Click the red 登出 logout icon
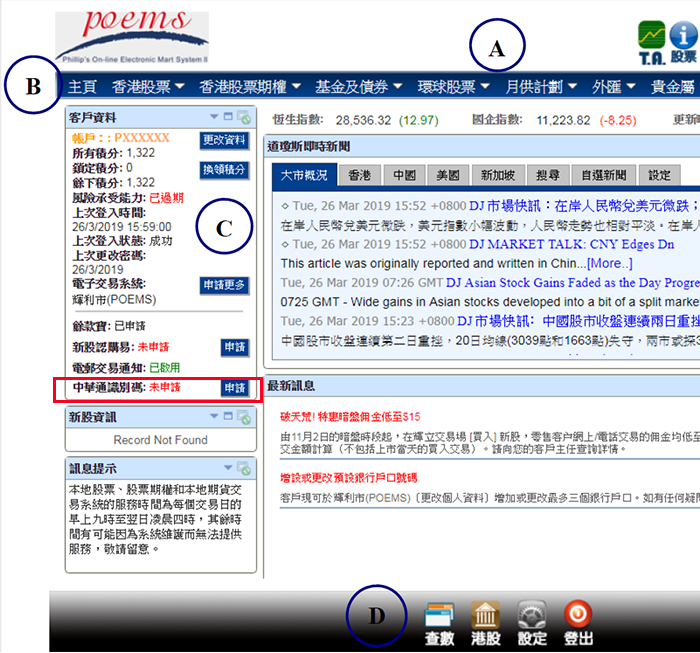 pos(578,622)
